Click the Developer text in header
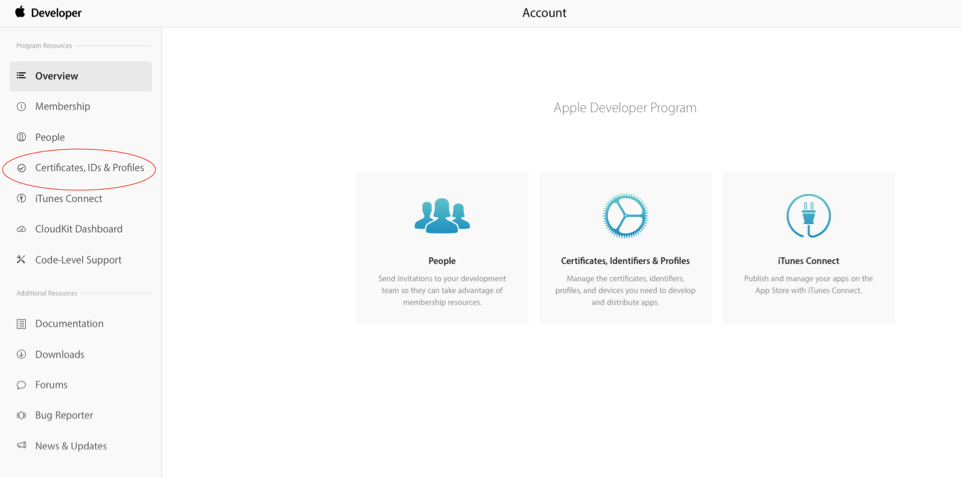Image resolution: width=962 pixels, height=478 pixels. click(57, 13)
